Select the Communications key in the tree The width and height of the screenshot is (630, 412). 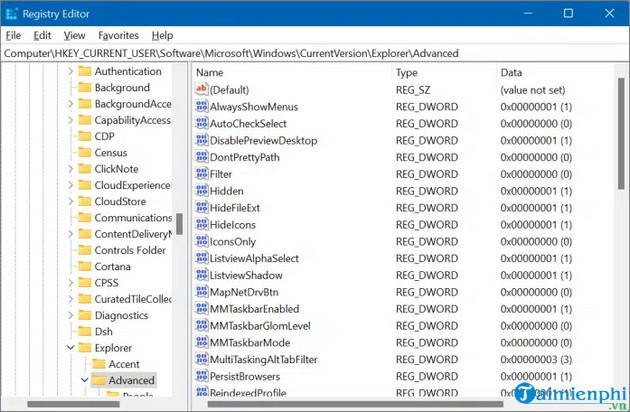pos(133,218)
